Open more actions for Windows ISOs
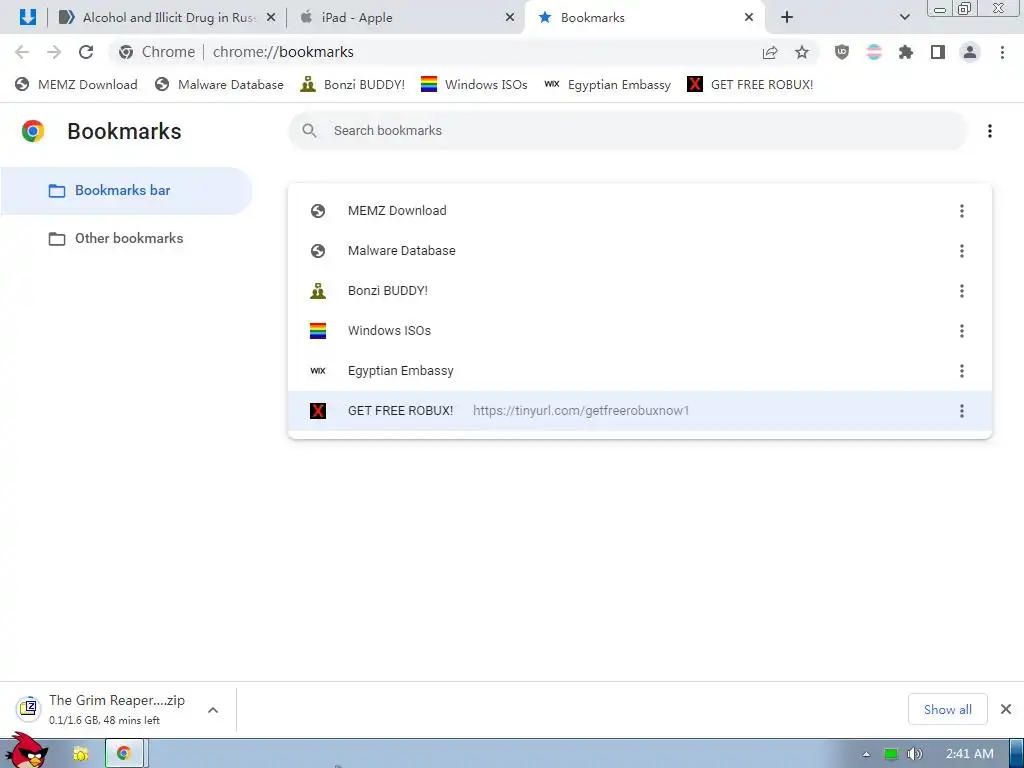Image resolution: width=1024 pixels, height=768 pixels. click(961, 330)
